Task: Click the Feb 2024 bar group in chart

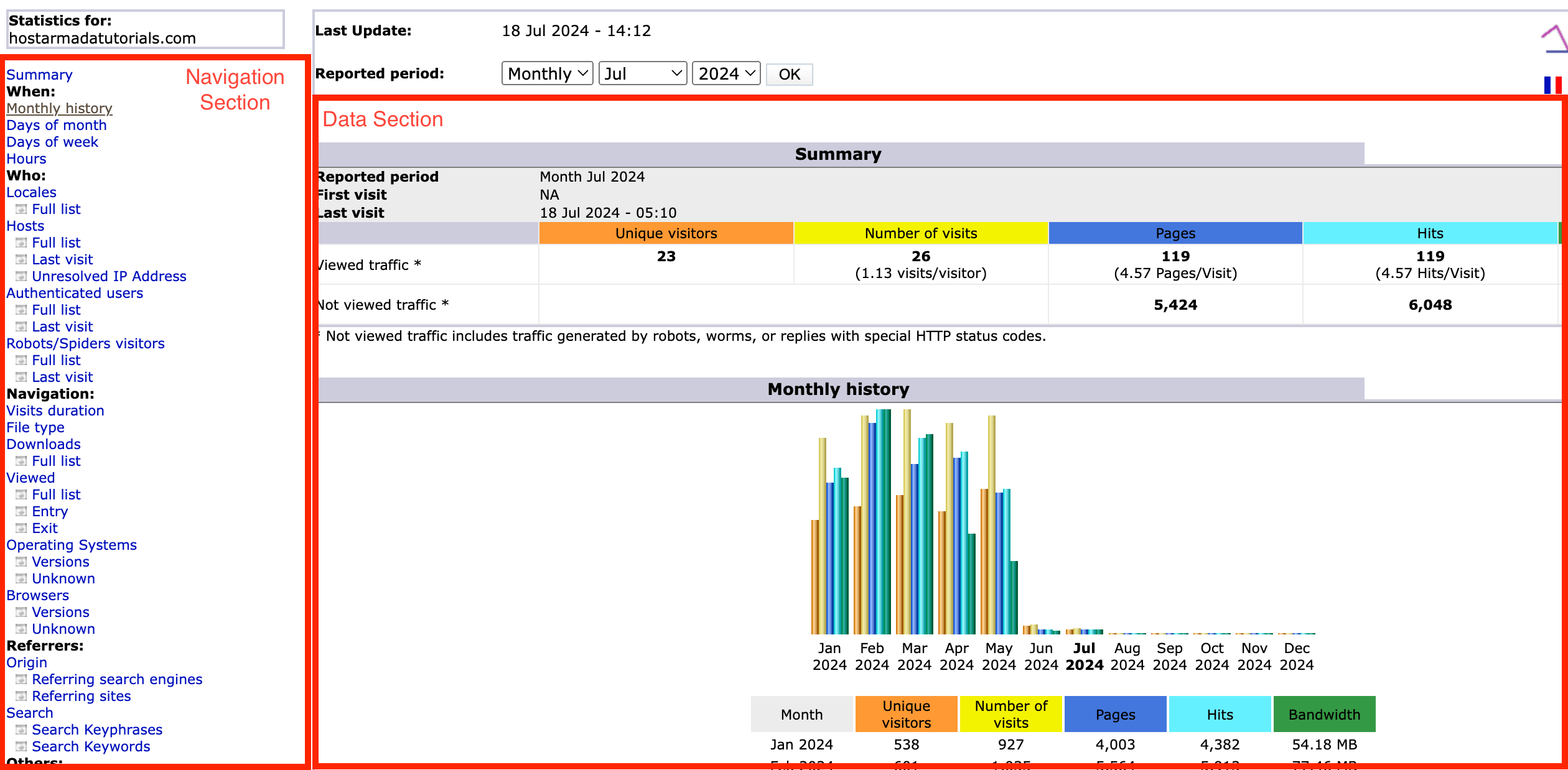Action: click(x=872, y=521)
